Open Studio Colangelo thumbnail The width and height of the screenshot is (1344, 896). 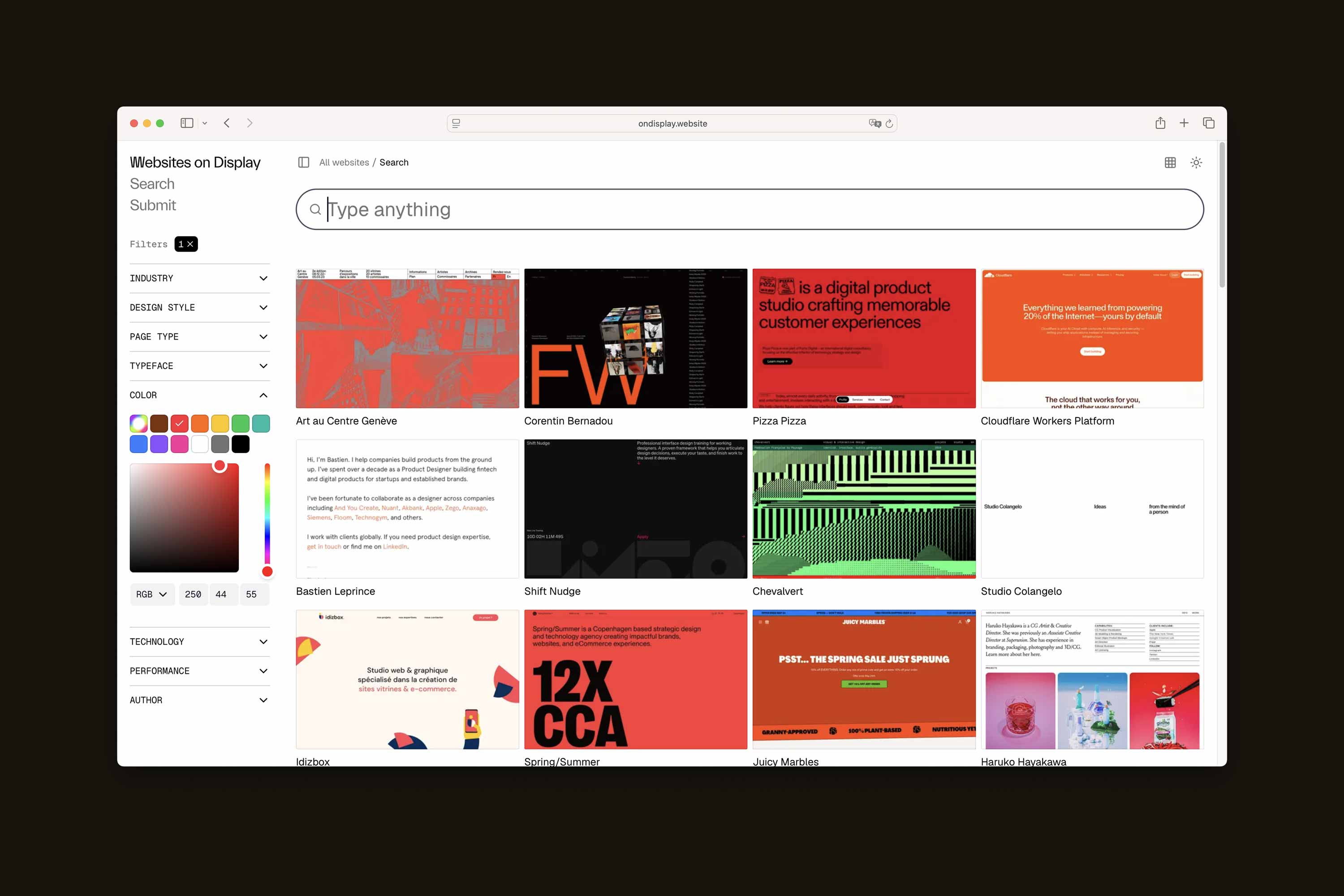click(x=1092, y=508)
